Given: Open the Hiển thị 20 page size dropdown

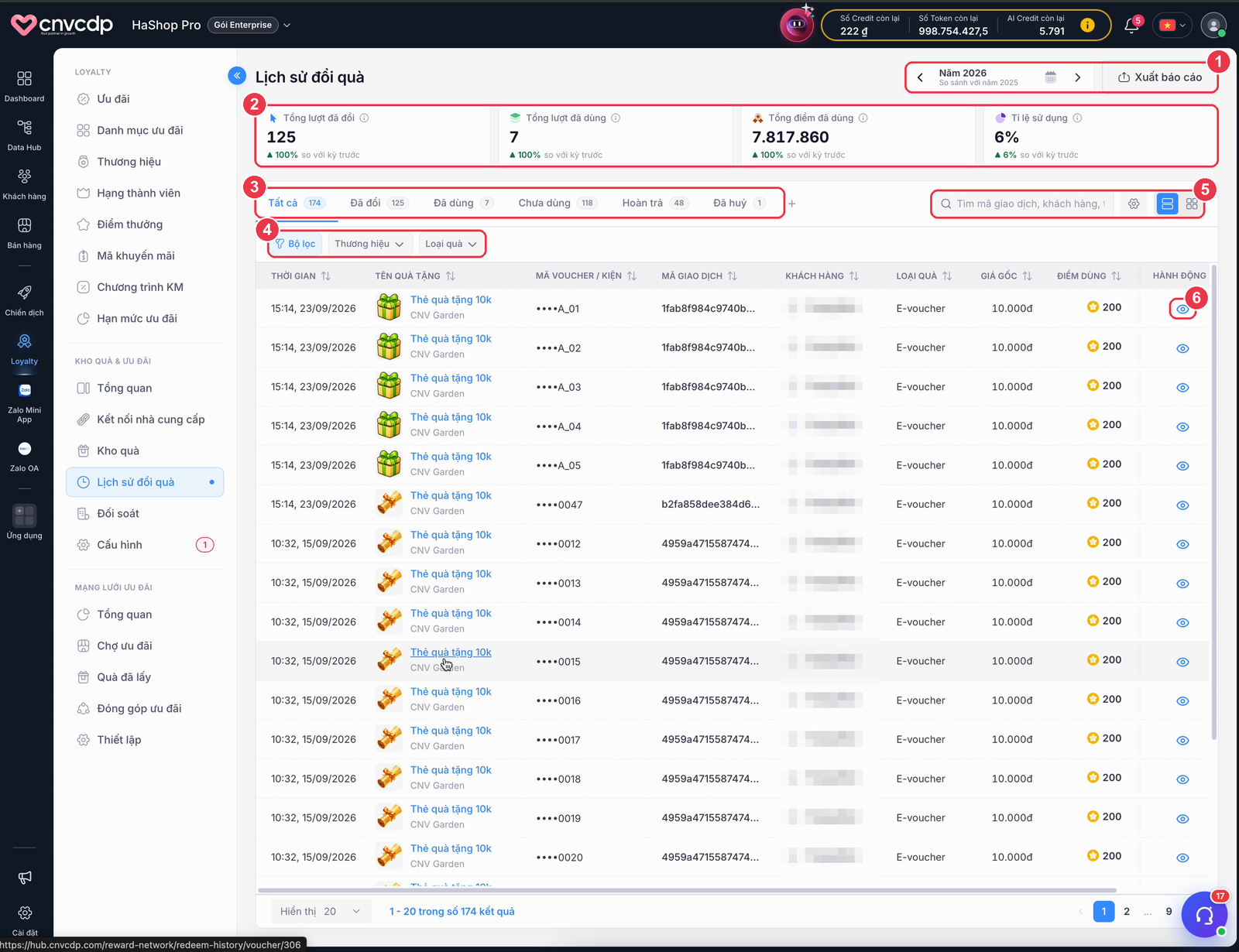Looking at the screenshot, I should (321, 912).
